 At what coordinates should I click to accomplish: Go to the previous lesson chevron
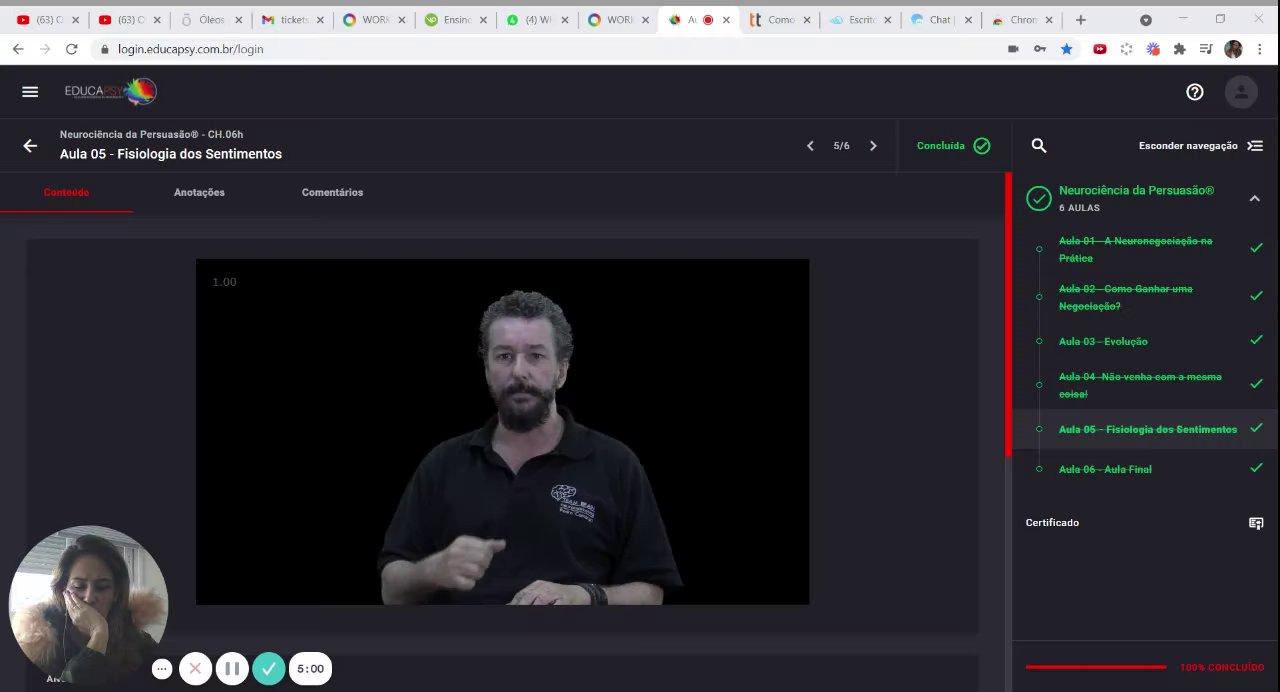pyautogui.click(x=810, y=146)
